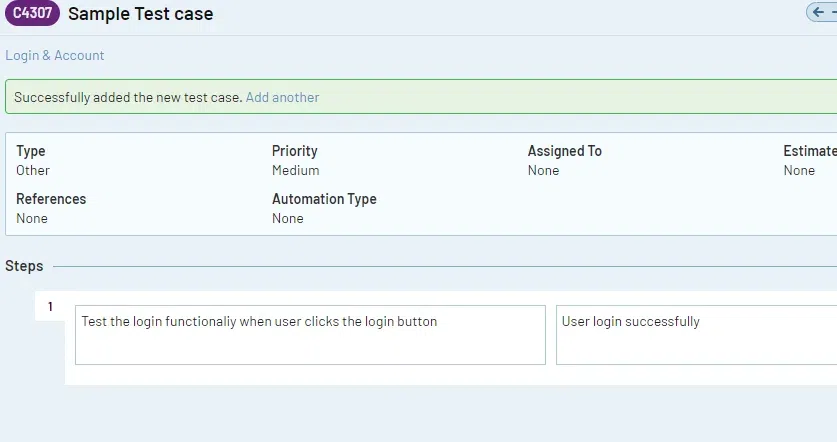
Task: Click step number 1 marker
Action: (50, 307)
